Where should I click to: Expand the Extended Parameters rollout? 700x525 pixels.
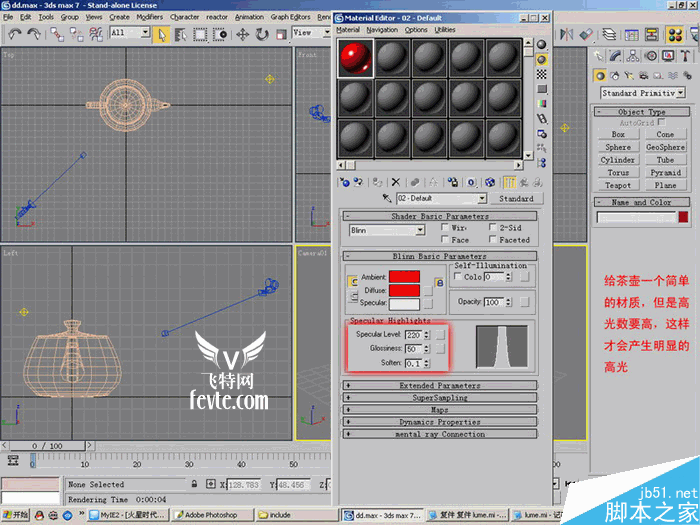click(x=440, y=385)
